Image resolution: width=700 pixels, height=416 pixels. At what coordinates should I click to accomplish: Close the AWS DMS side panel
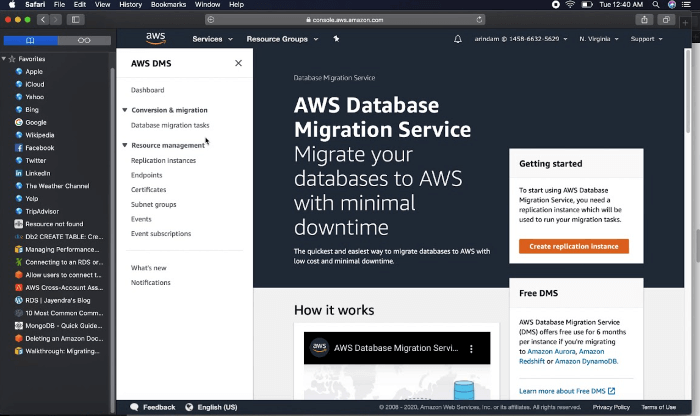tap(238, 63)
